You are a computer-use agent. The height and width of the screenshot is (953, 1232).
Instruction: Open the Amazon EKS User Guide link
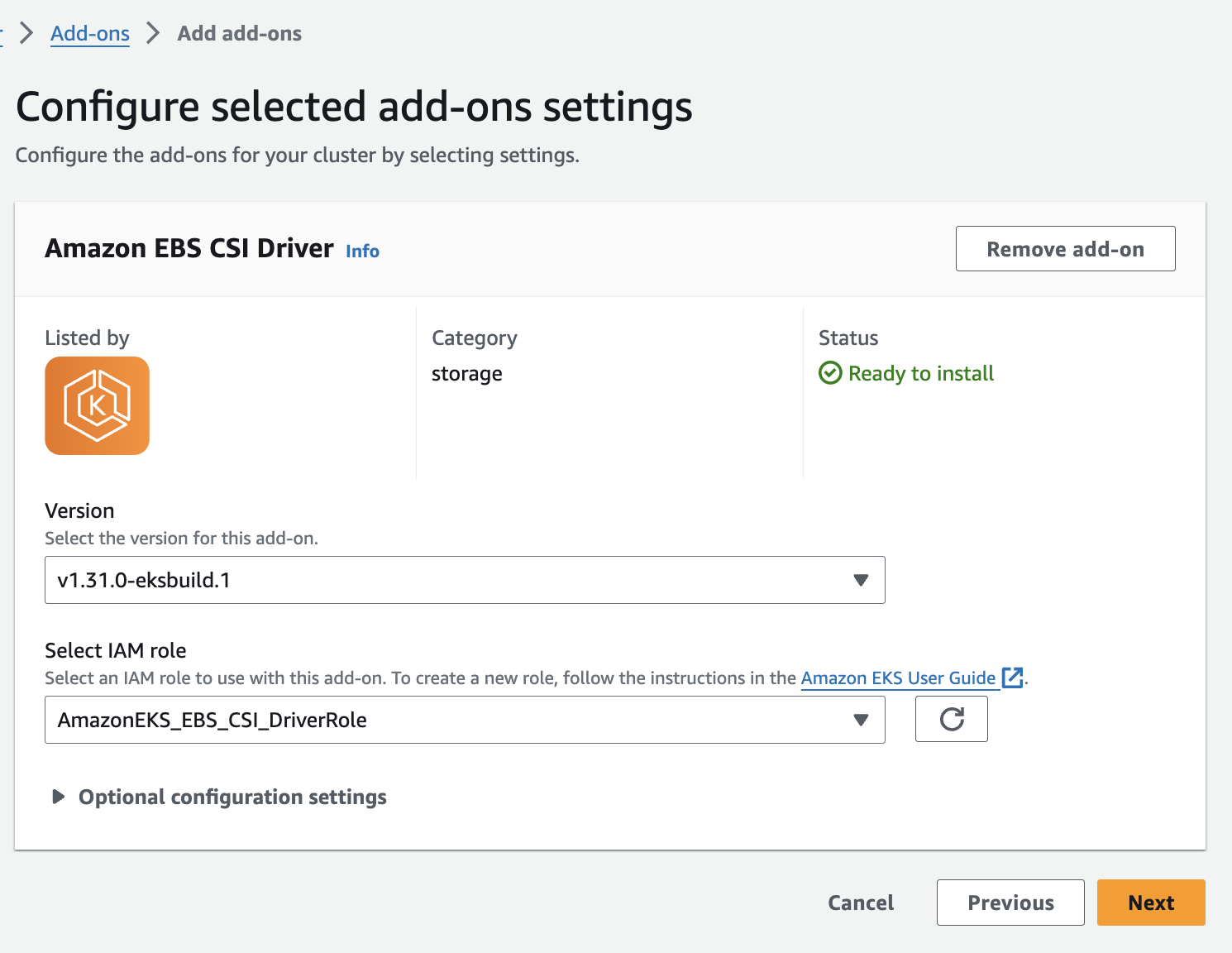pyautogui.click(x=898, y=678)
